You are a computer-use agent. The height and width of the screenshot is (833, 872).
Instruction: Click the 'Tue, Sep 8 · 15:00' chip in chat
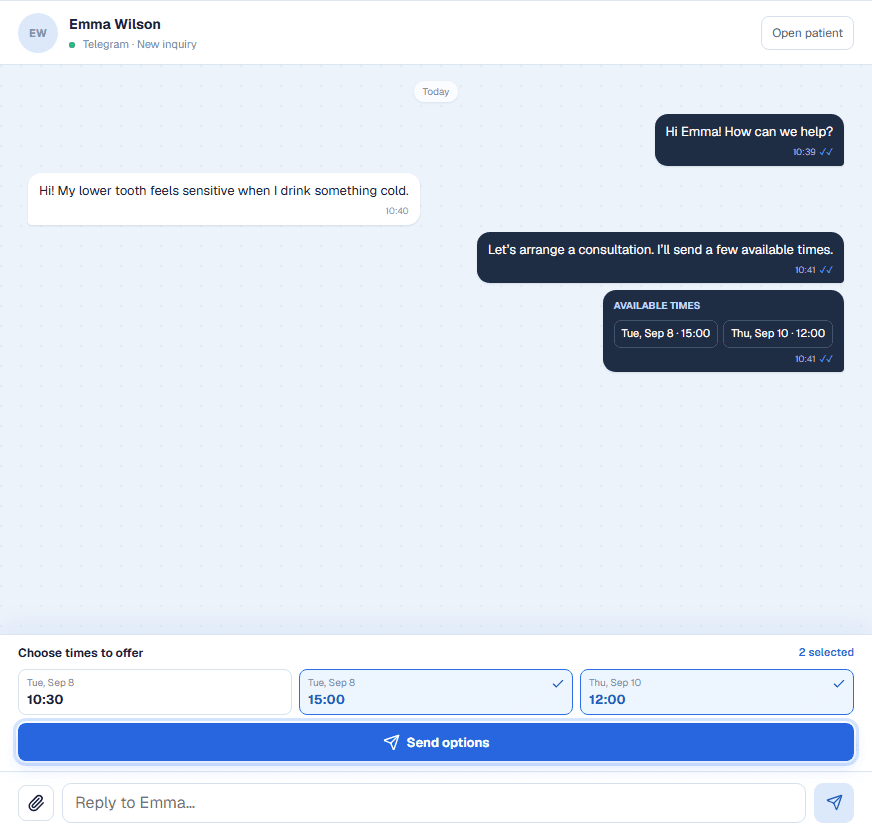(666, 334)
